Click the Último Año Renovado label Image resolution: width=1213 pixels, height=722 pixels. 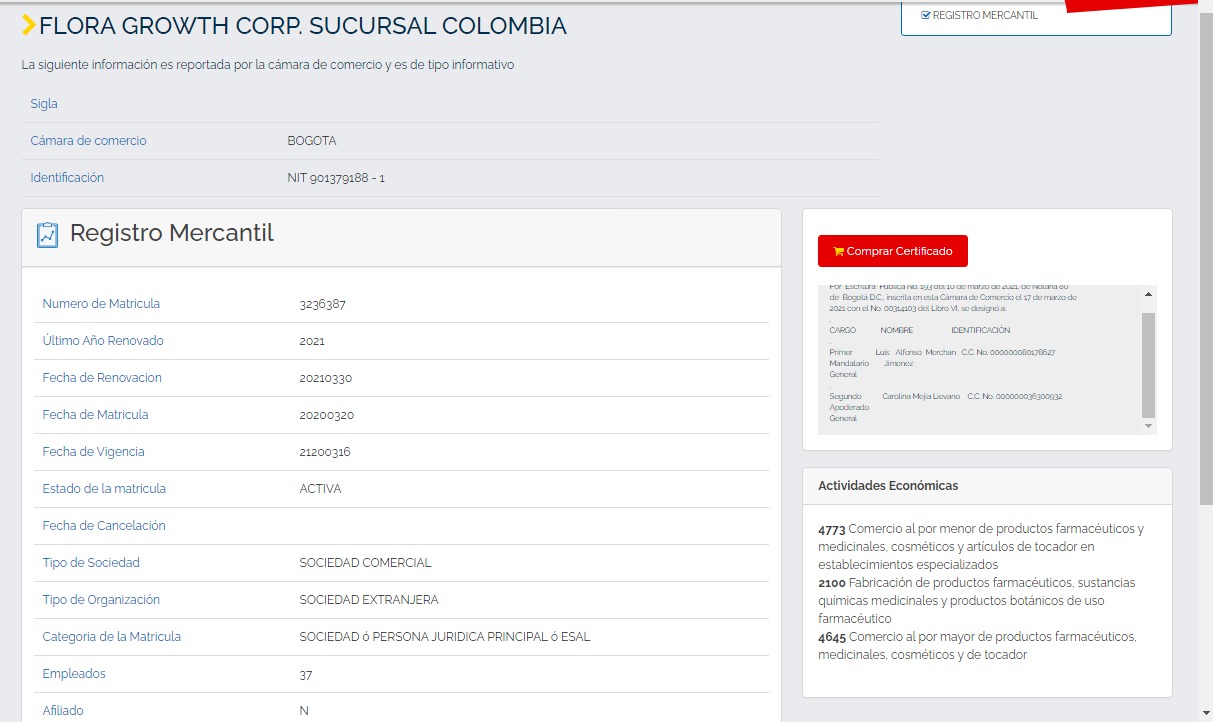pyautogui.click(x=103, y=341)
